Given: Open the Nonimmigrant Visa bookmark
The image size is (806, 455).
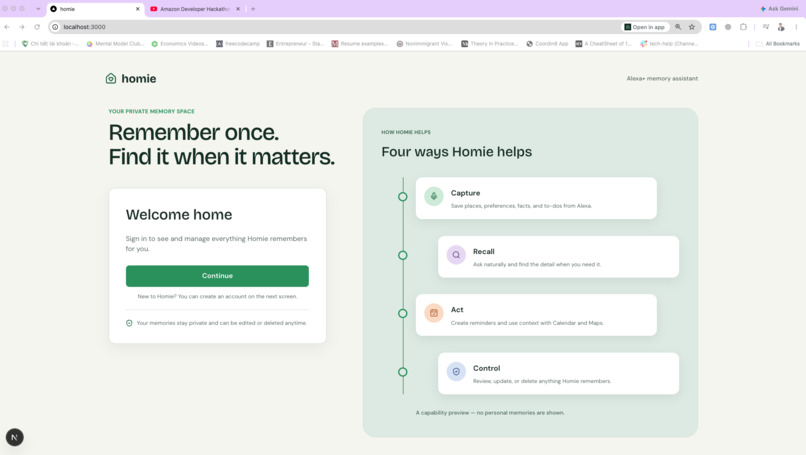Looking at the screenshot, I should pos(425,44).
